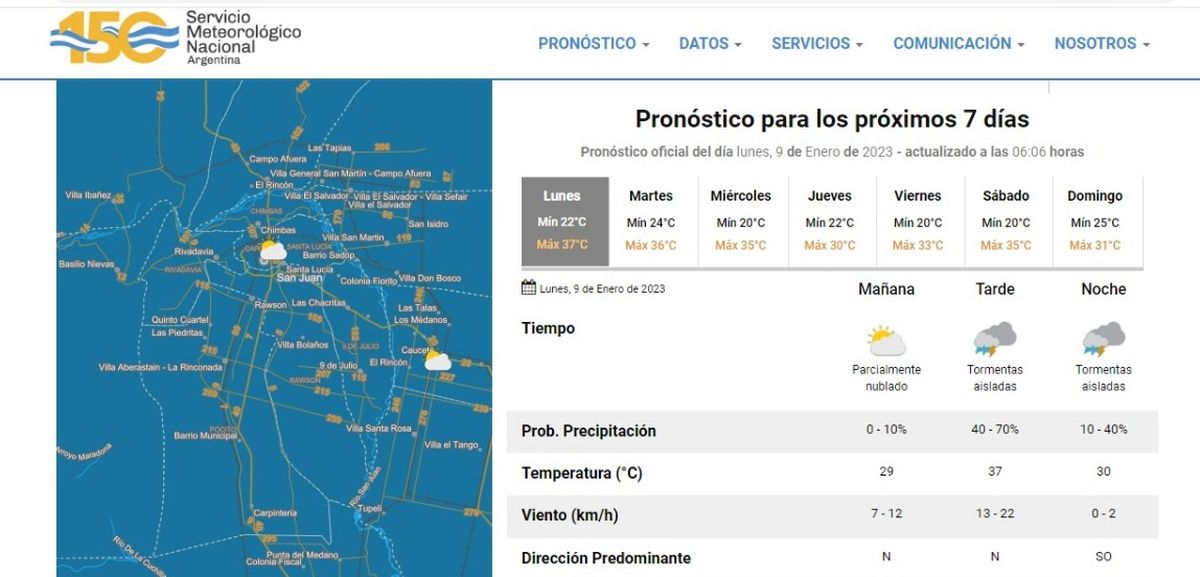Switch to the Sábado forecast tab
Viewport: 1200px width, 577px height.
click(x=1005, y=221)
